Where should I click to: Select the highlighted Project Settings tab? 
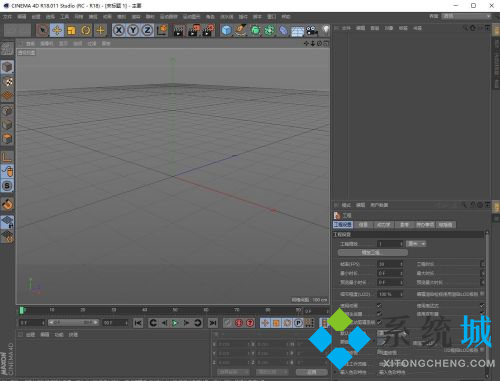coord(343,225)
